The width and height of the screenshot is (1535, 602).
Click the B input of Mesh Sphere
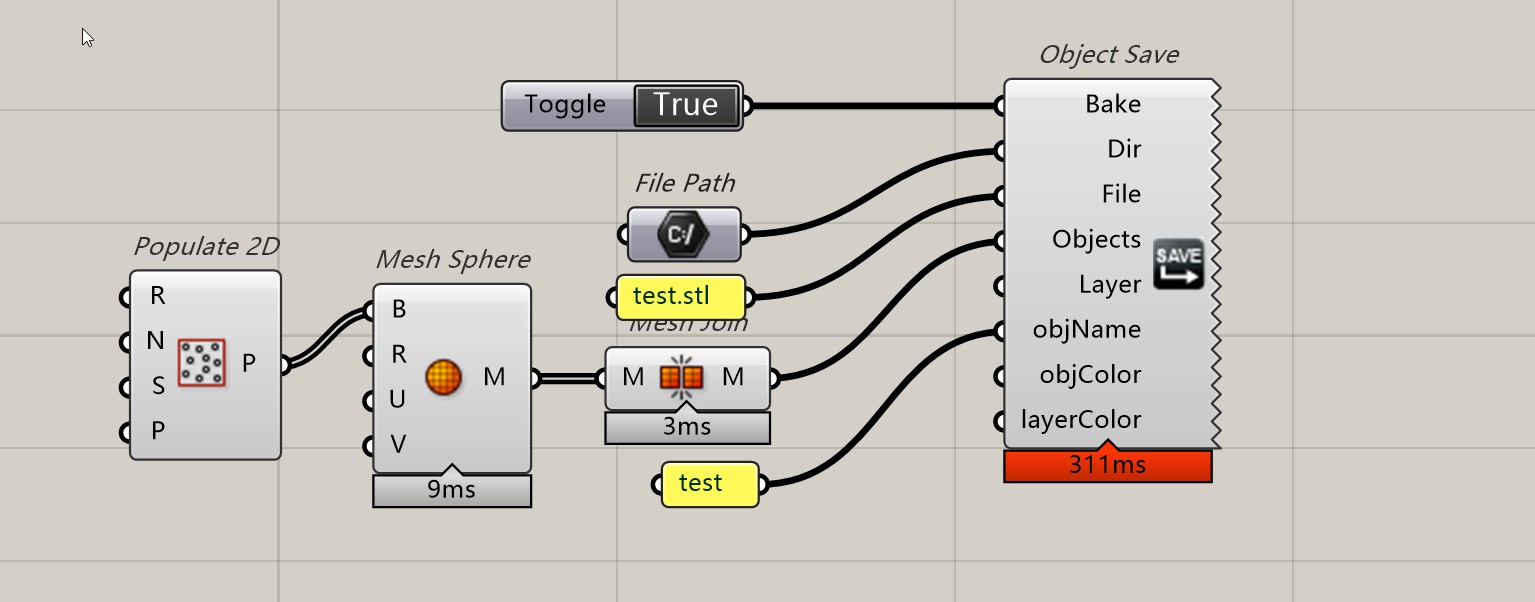point(399,310)
